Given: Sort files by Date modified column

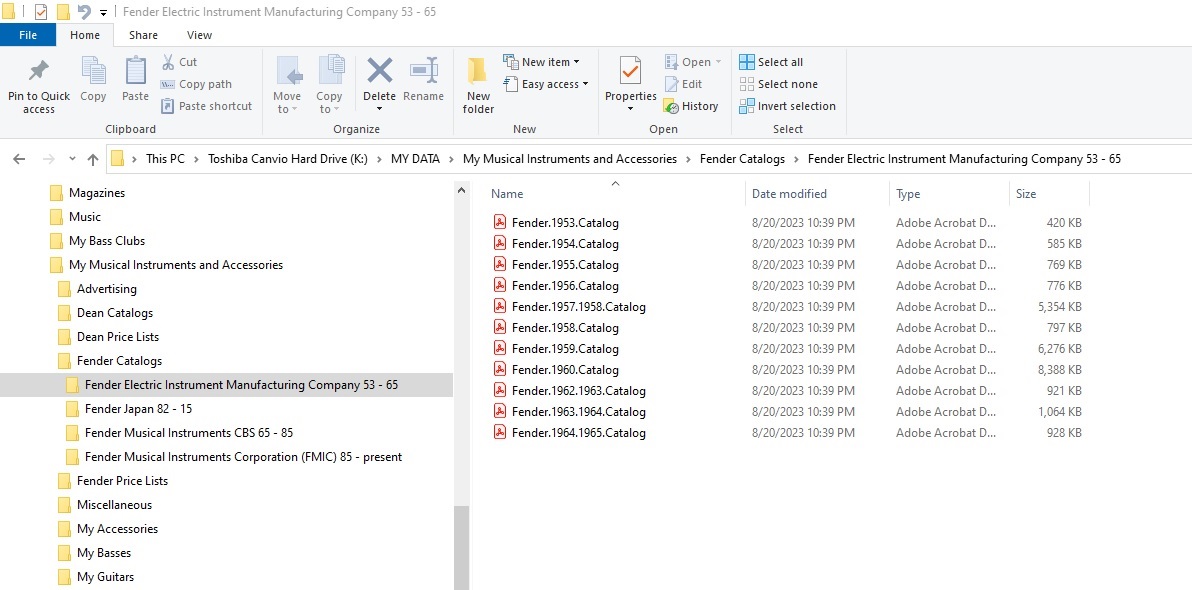Looking at the screenshot, I should 789,194.
